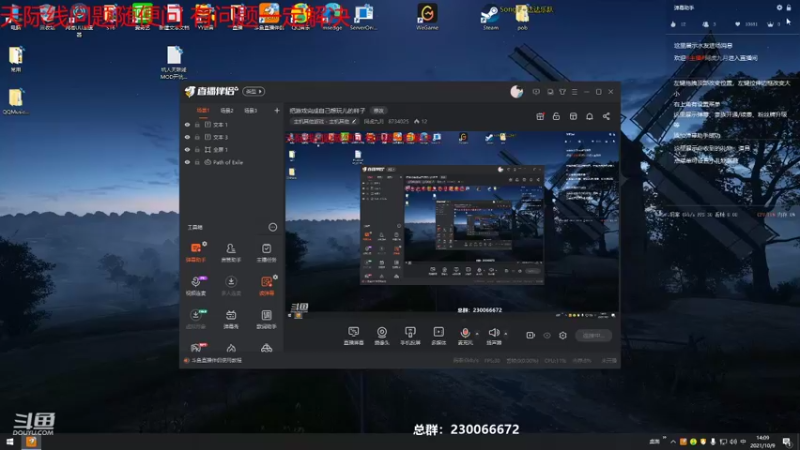Open the share icon in 直播伴侣 header
The height and width of the screenshot is (450, 800).
pyautogui.click(x=606, y=116)
